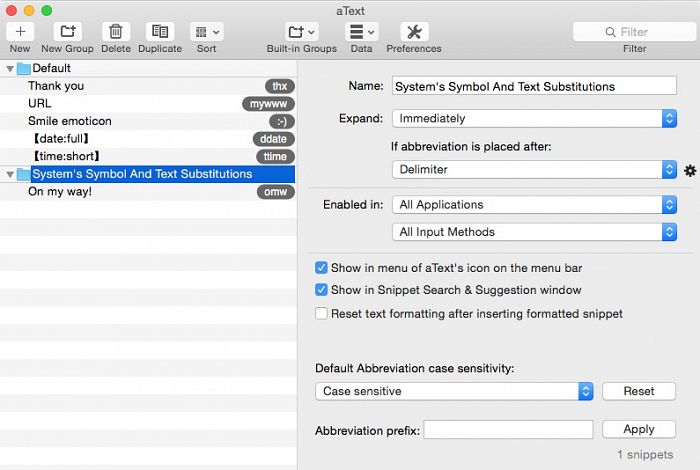This screenshot has height=470, width=700.
Task: Click the New Group folder icon
Action: (x=67, y=32)
